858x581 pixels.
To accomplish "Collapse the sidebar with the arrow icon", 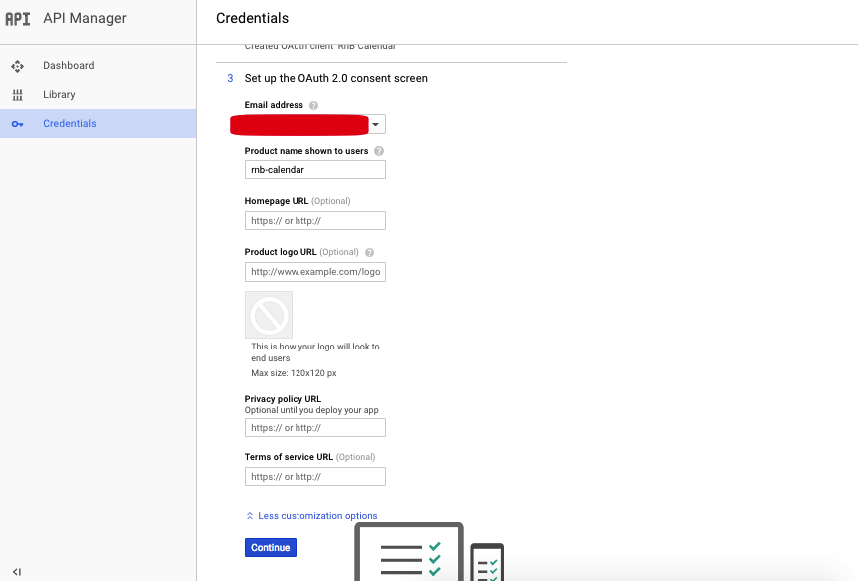I will click(17, 572).
